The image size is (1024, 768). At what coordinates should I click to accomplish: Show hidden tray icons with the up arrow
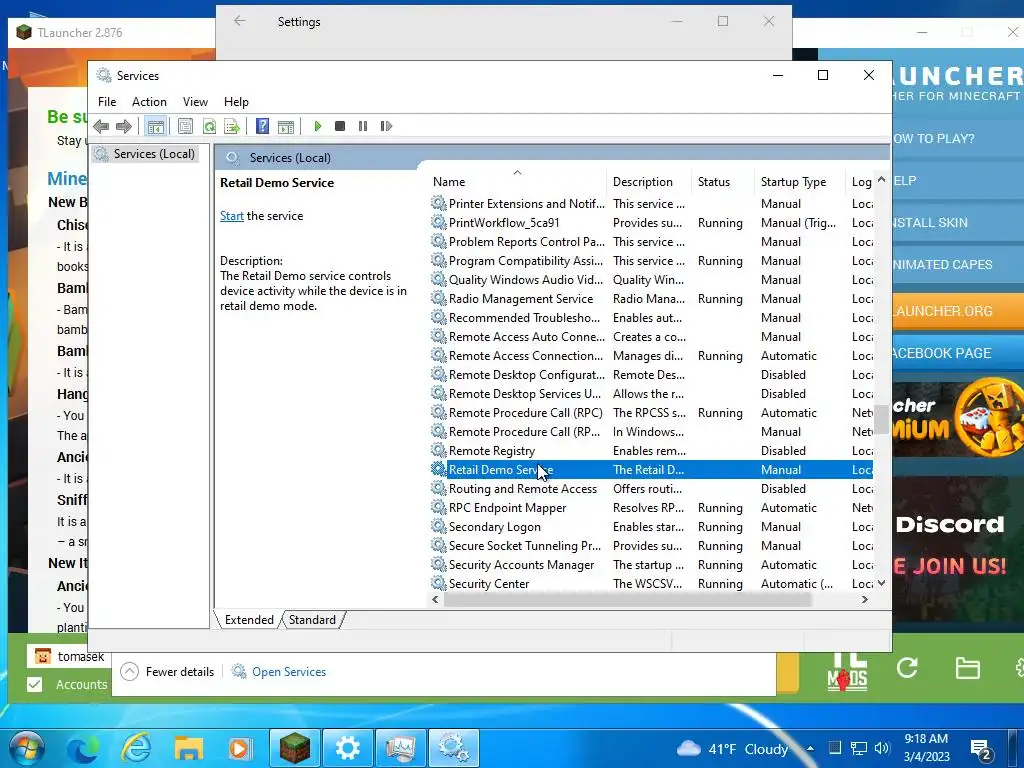coord(810,748)
